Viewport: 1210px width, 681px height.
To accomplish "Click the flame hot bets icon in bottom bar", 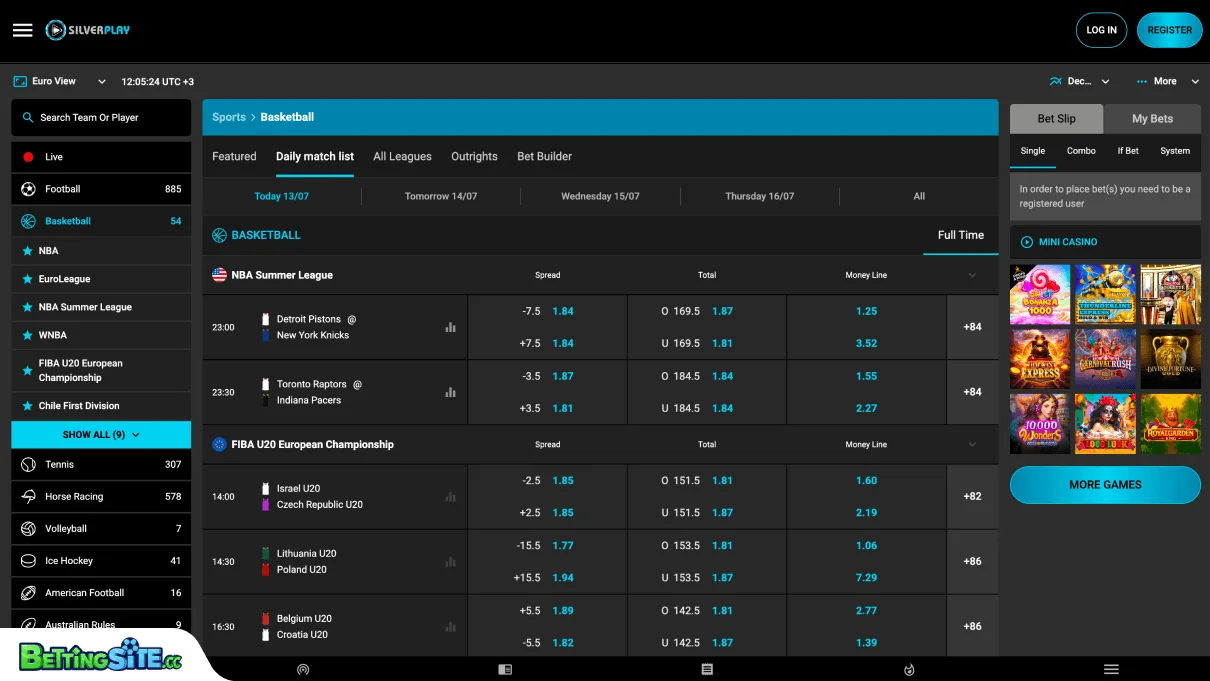I will click(x=909, y=669).
